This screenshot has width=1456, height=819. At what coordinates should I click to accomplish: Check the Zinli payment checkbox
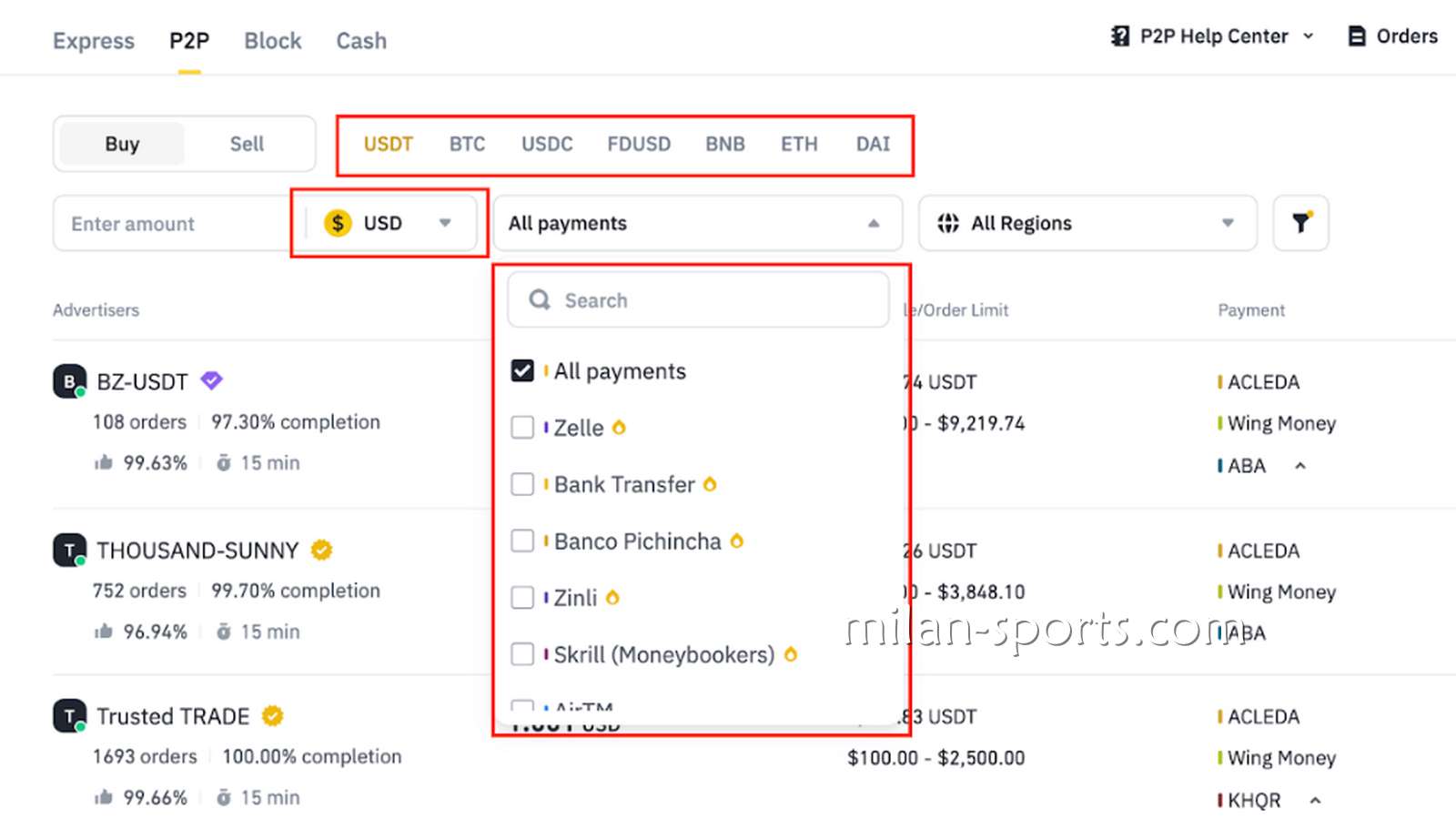coord(522,597)
